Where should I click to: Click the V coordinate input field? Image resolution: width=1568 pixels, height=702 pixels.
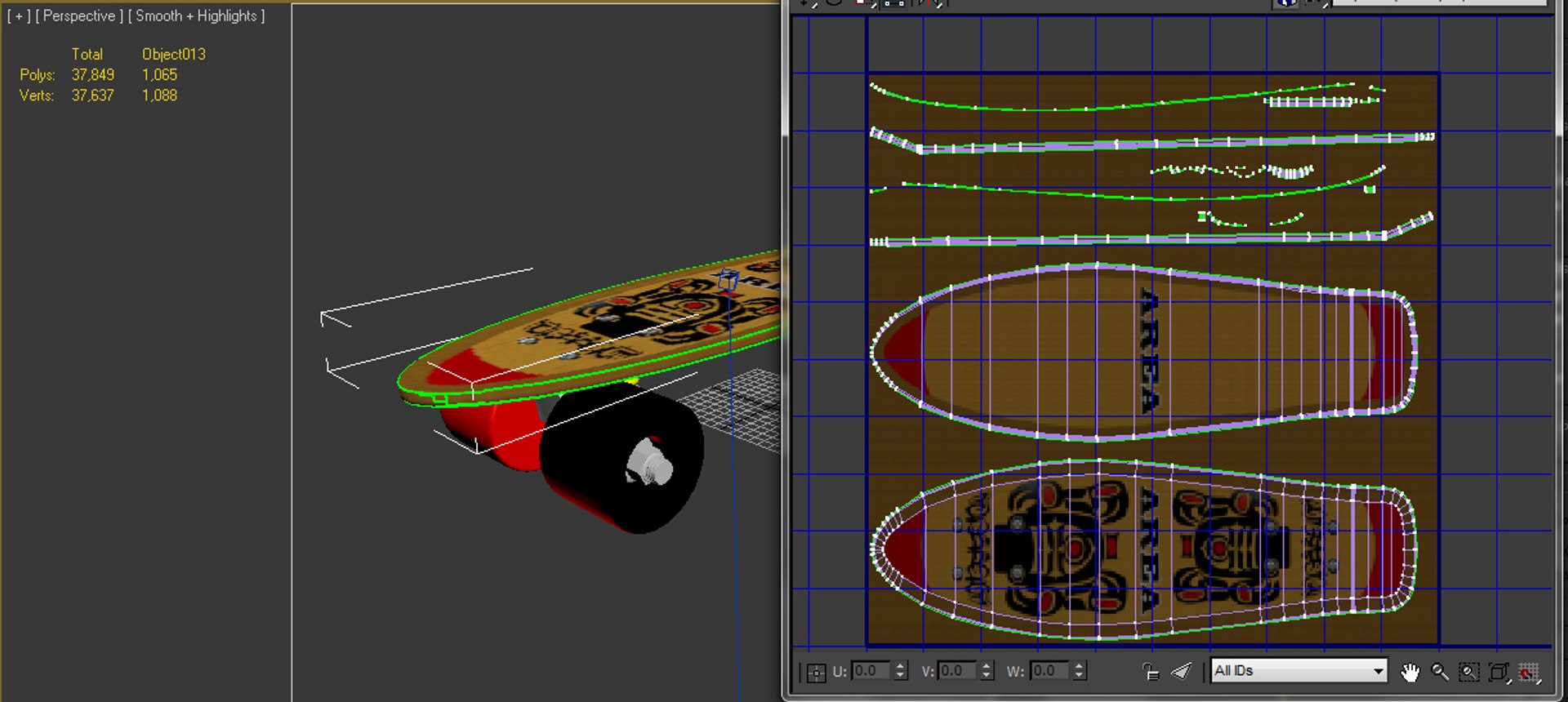(959, 671)
